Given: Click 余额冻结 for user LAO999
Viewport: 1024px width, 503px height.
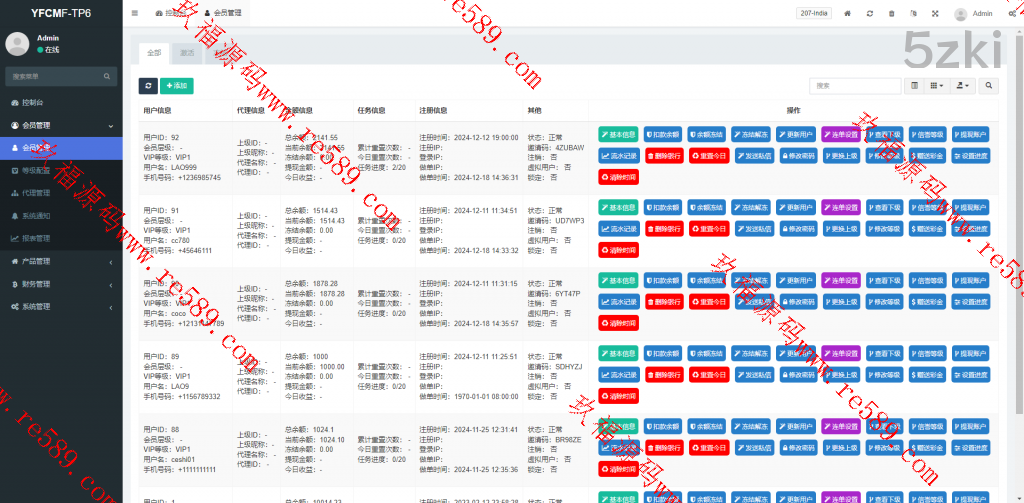Looking at the screenshot, I should click(706, 135).
